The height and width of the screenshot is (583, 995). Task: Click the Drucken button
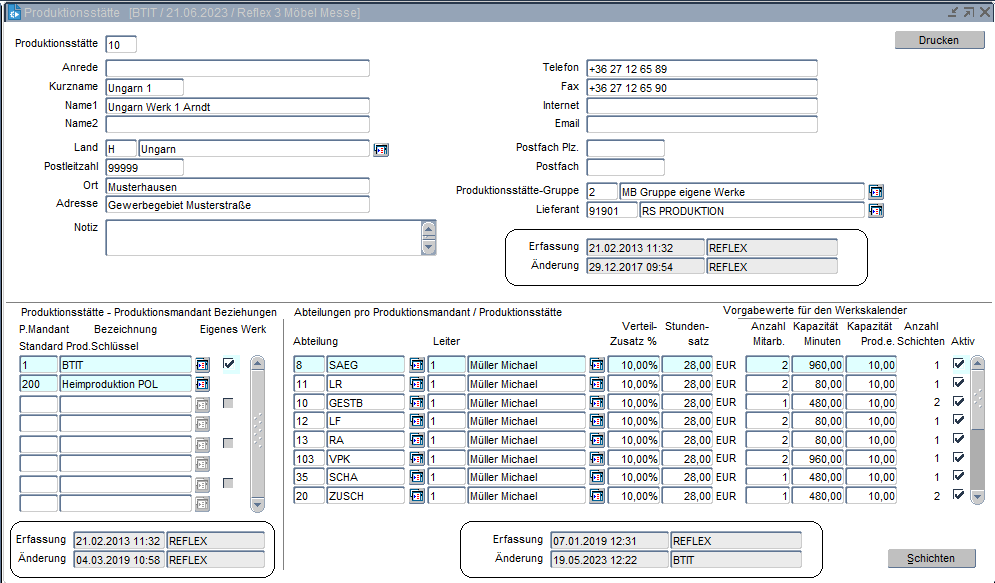point(939,40)
